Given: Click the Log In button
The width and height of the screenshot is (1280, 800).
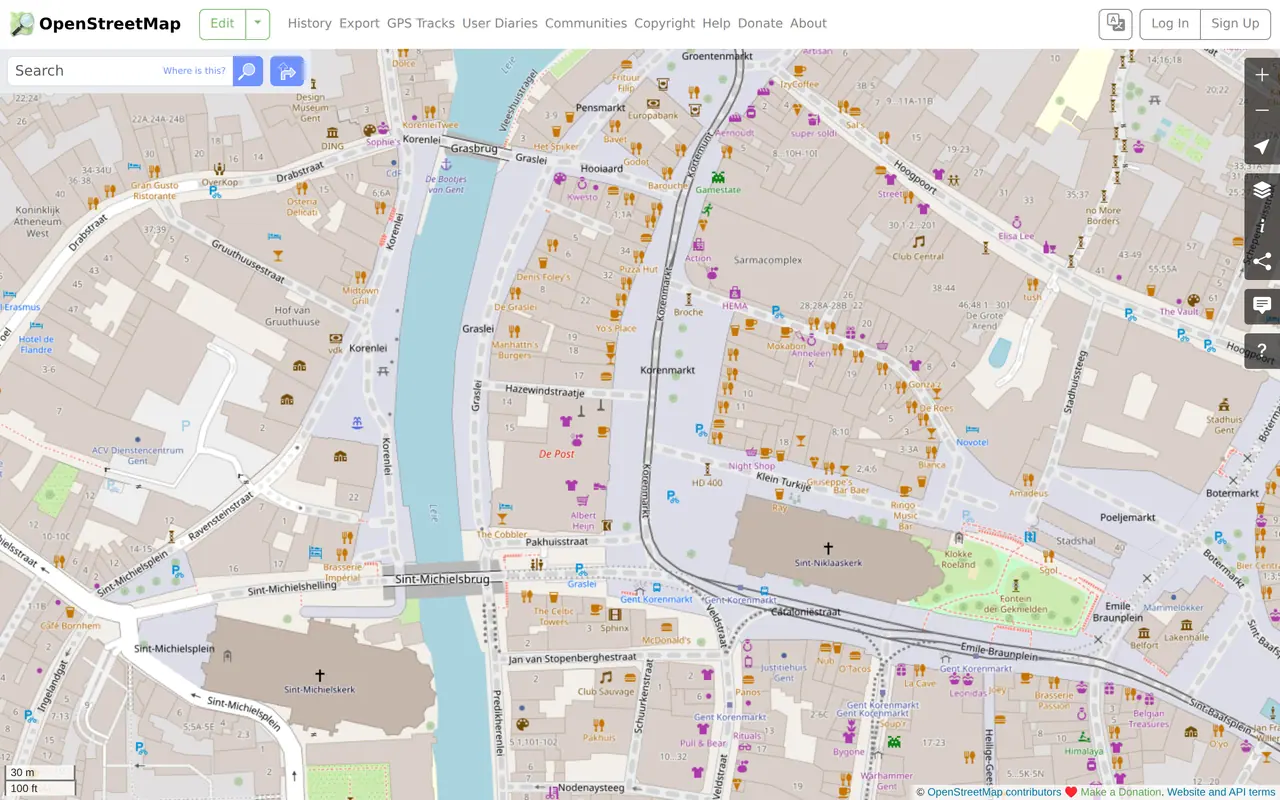Looking at the screenshot, I should 1170,24.
